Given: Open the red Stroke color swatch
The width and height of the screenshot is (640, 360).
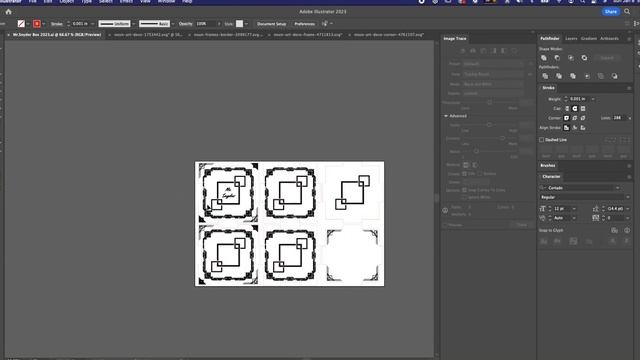Looking at the screenshot, I should [x=37, y=24].
